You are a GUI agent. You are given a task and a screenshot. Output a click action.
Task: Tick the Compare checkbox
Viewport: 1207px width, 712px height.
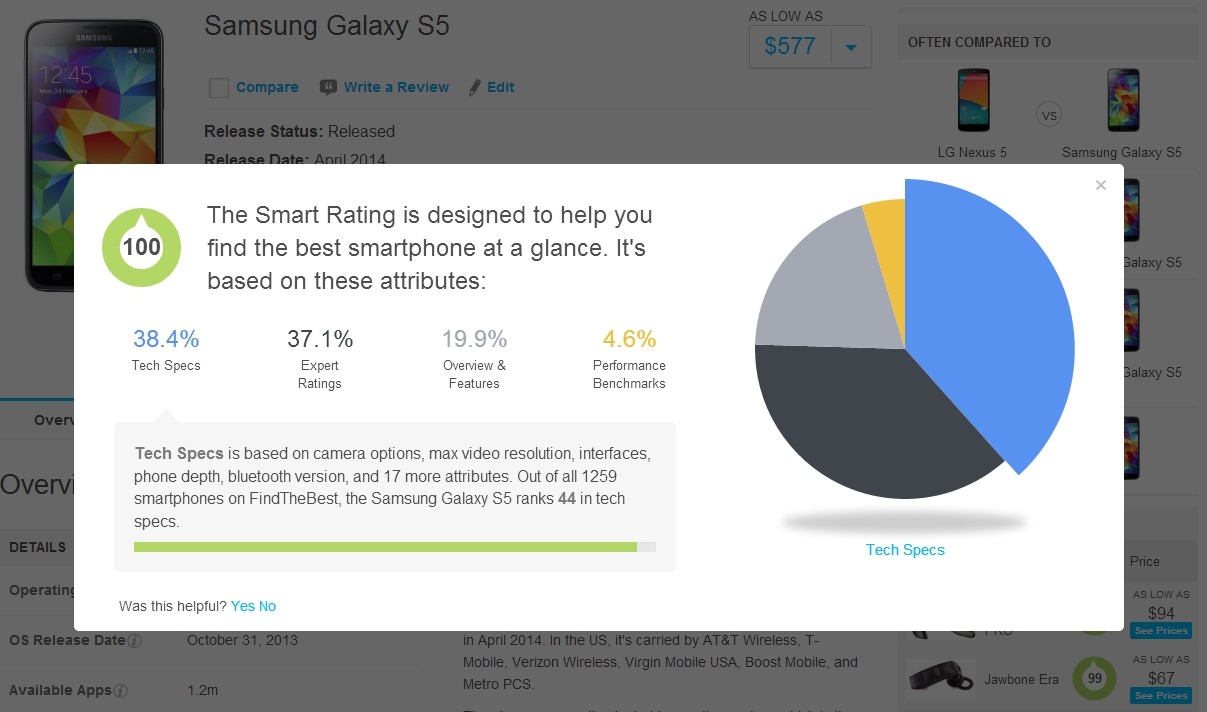pyautogui.click(x=219, y=88)
